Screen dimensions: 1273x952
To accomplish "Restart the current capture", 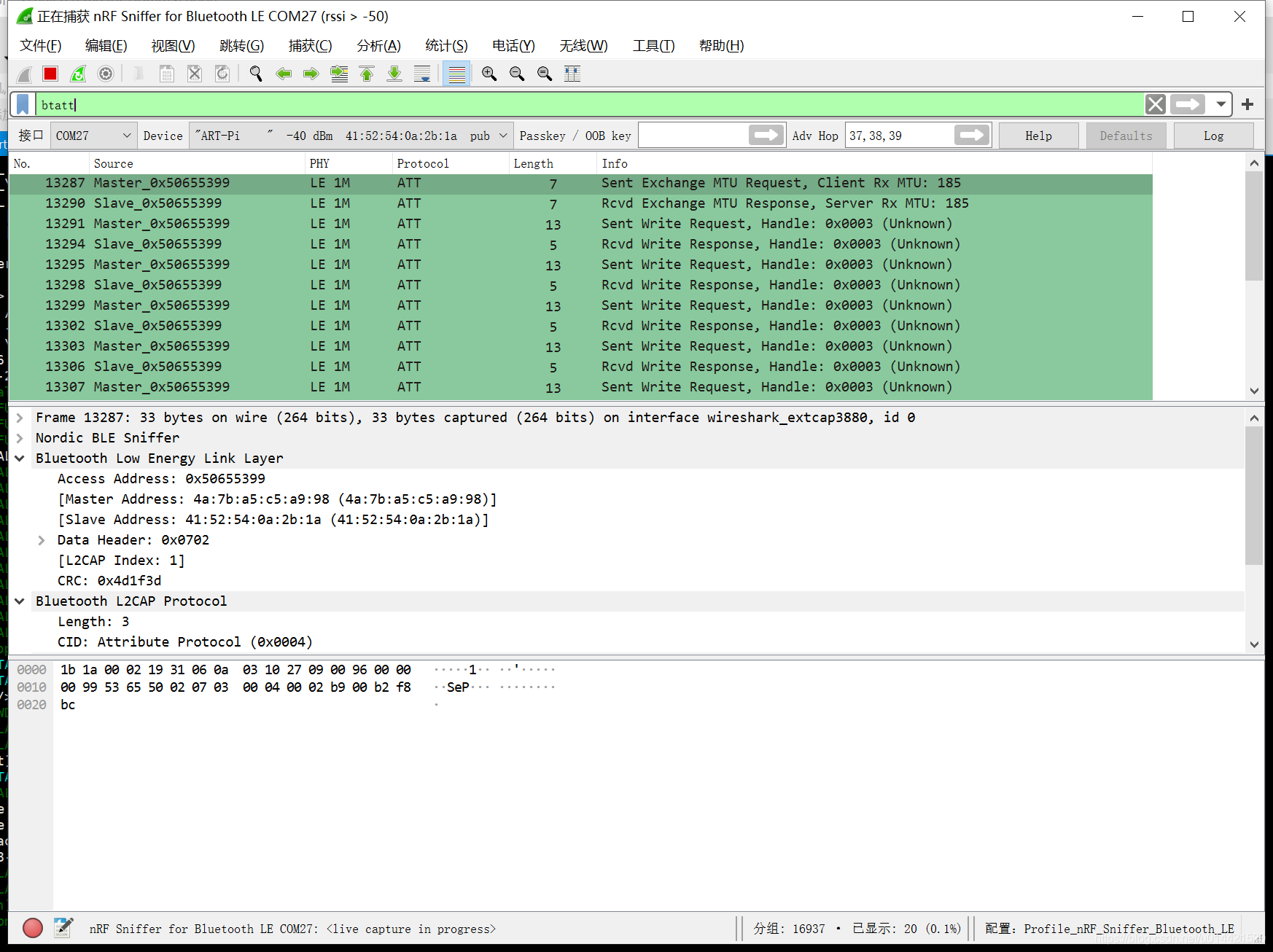I will (x=78, y=74).
